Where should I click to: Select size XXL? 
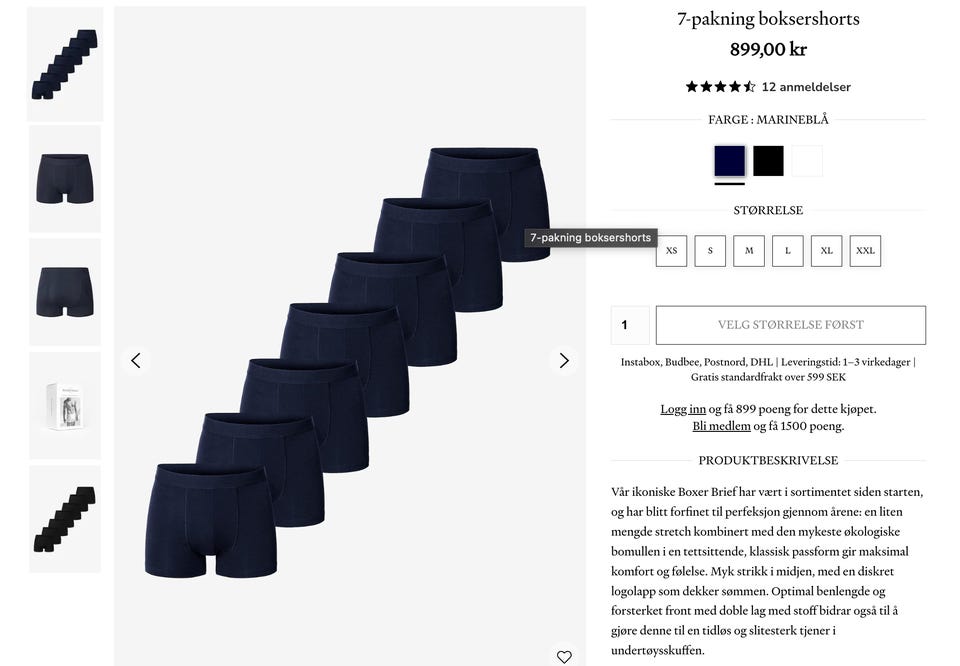click(865, 251)
